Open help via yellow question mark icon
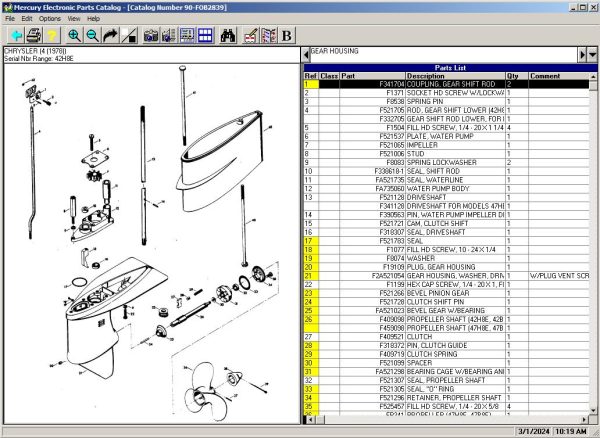Screen dimensions: 600x438 [x=52, y=36]
